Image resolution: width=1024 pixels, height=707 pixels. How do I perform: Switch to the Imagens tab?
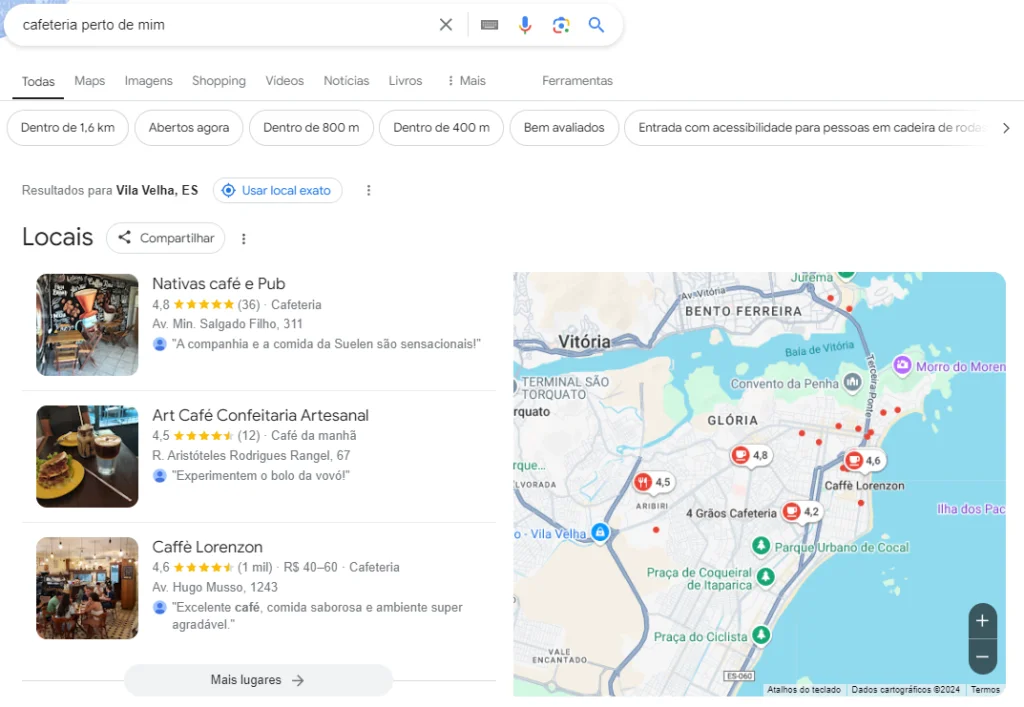tap(148, 81)
